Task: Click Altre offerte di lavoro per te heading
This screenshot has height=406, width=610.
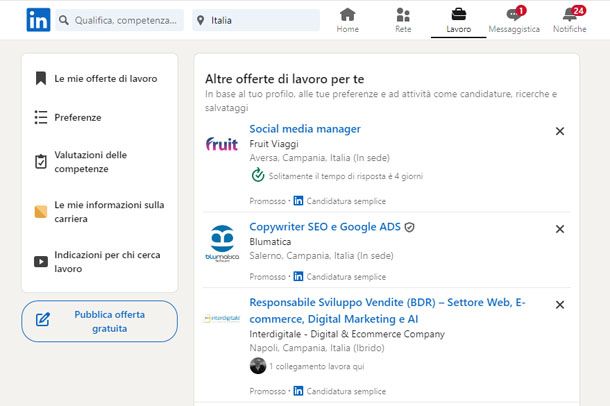Action: click(x=285, y=79)
